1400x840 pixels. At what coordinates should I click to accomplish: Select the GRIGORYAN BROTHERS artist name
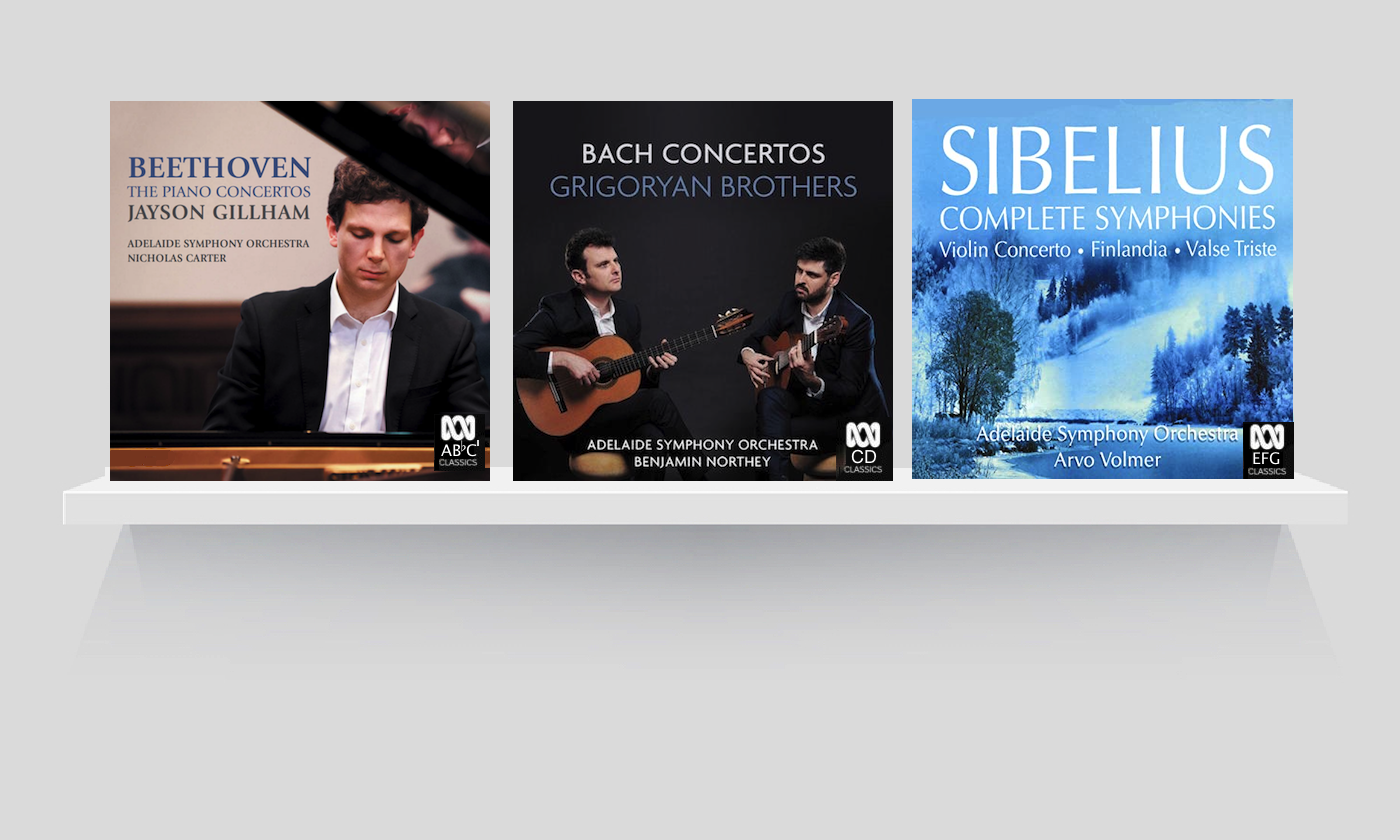(x=703, y=187)
